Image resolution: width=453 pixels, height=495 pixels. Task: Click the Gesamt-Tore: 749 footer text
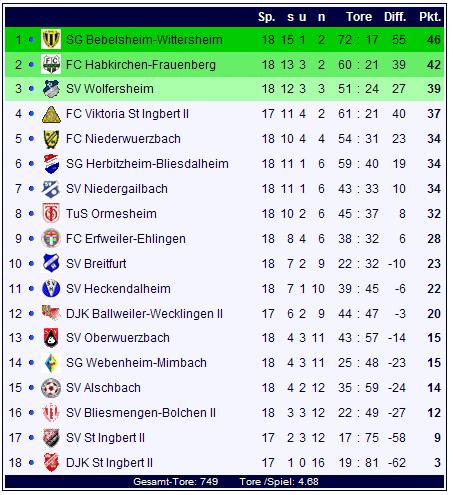point(175,482)
